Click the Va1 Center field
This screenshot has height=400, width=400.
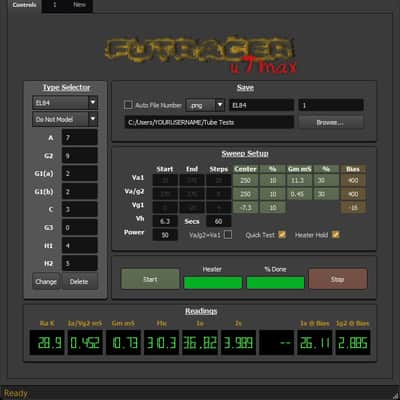(x=245, y=180)
